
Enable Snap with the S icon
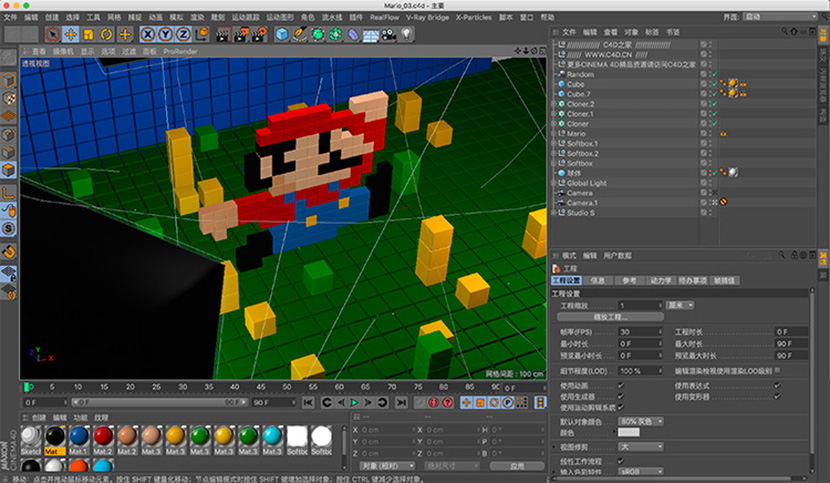coord(8,229)
